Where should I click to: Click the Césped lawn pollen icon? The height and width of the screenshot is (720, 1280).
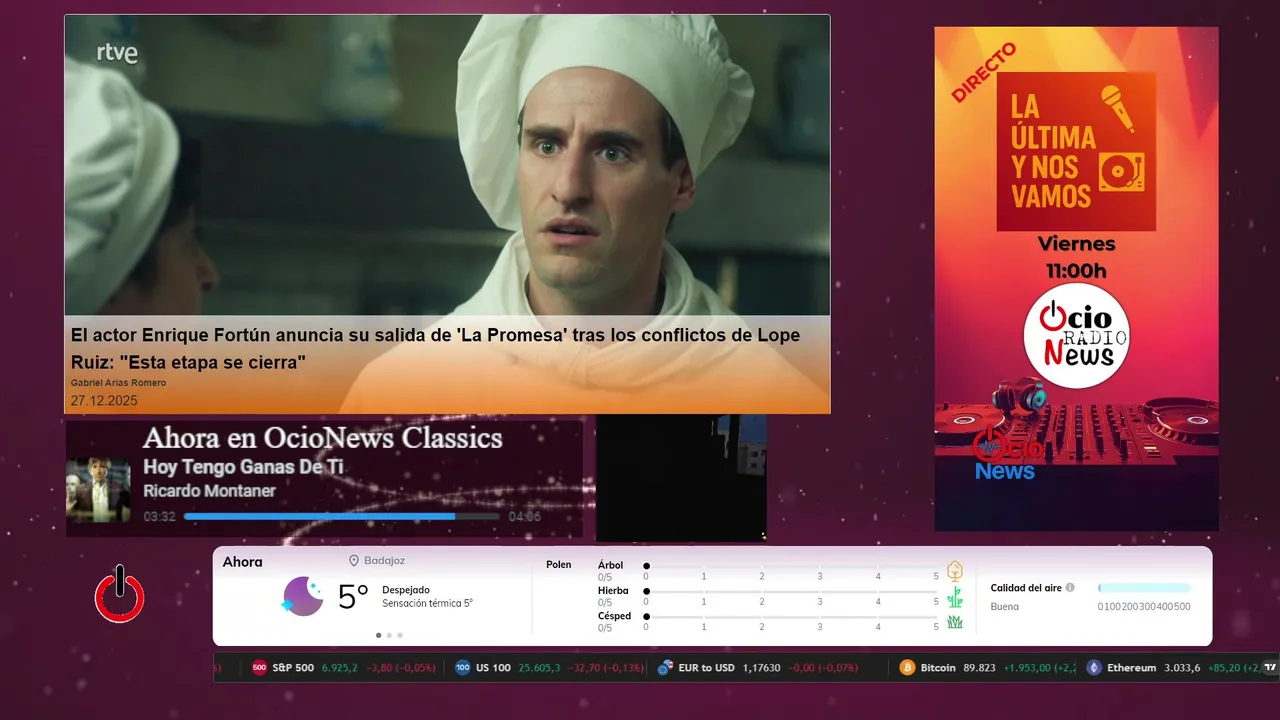pos(955,622)
